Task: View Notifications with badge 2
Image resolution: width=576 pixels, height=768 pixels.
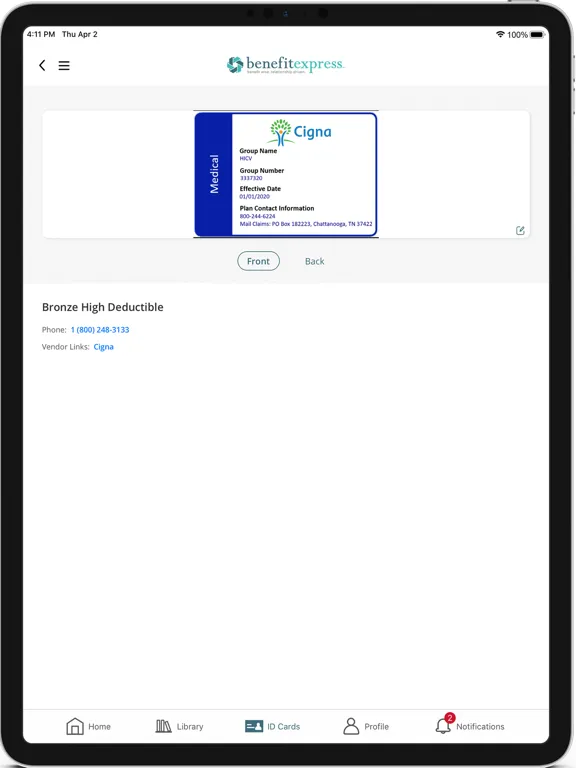Action: click(x=469, y=724)
